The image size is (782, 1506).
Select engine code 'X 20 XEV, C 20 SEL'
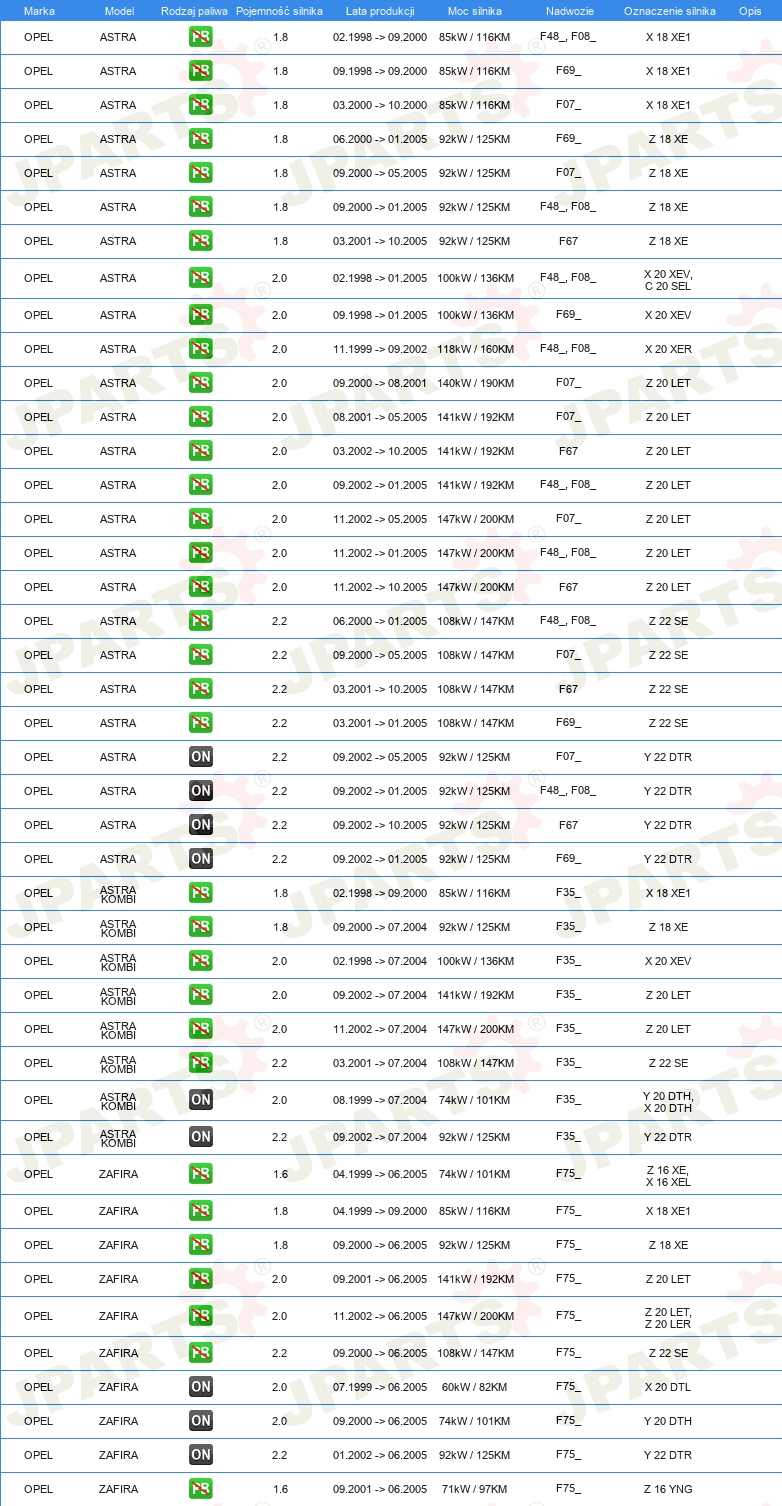[668, 280]
